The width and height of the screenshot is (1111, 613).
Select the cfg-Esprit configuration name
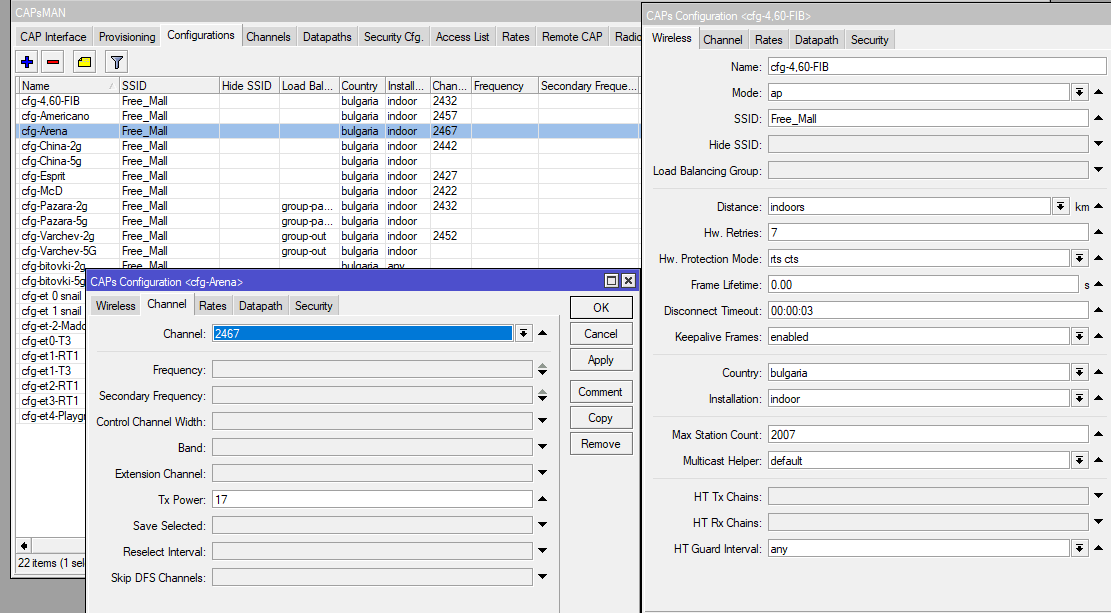(43, 176)
